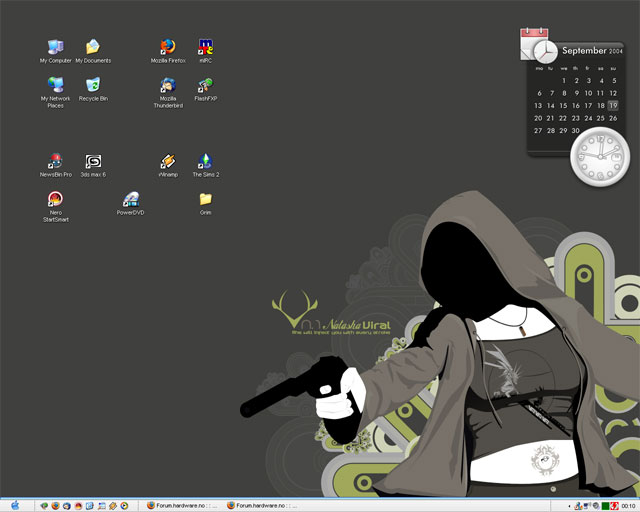Select date 24 in the calendar widget
Screen dimensions: 640x512
coord(588,118)
